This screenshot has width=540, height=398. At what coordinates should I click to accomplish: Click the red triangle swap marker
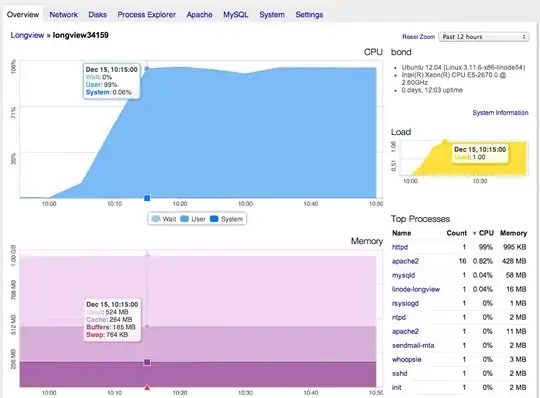pos(147,388)
